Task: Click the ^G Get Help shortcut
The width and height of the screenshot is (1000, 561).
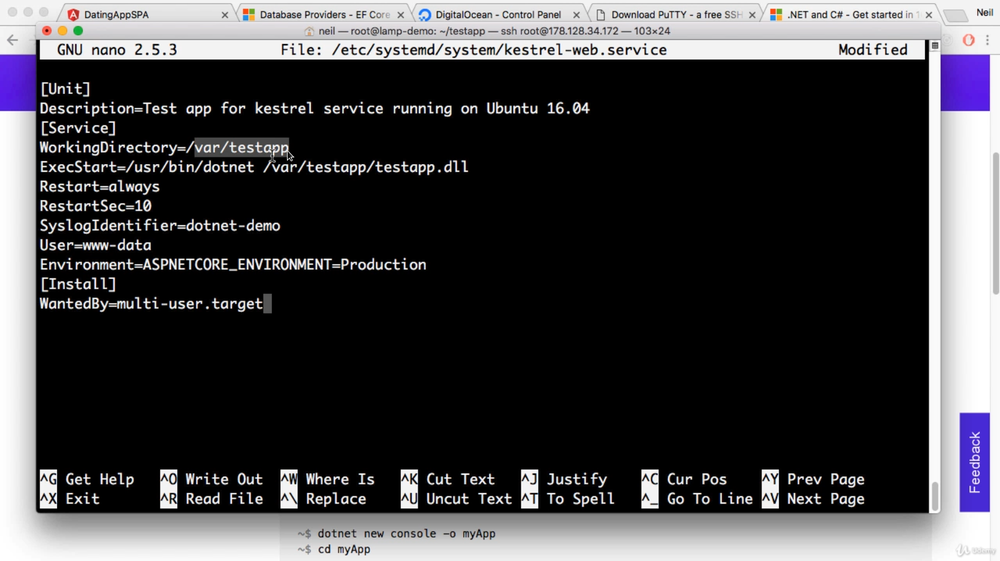Action: coord(87,479)
